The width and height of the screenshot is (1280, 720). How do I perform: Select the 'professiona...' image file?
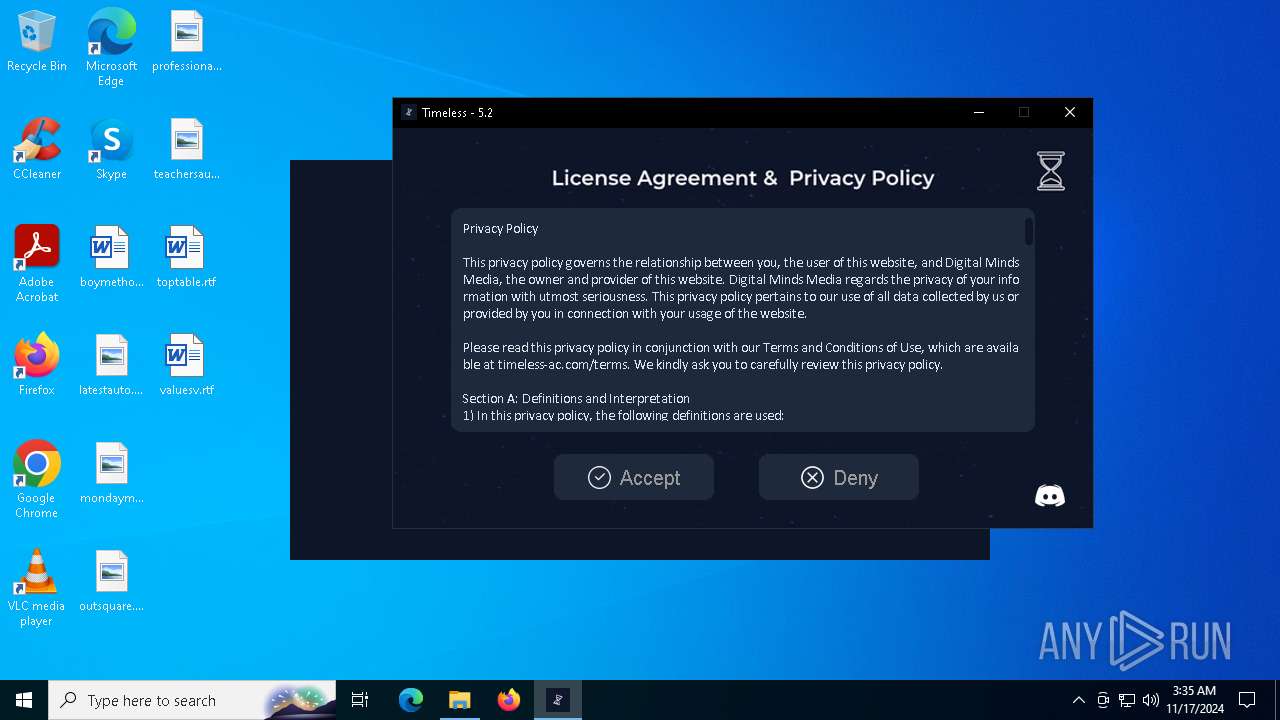(187, 42)
